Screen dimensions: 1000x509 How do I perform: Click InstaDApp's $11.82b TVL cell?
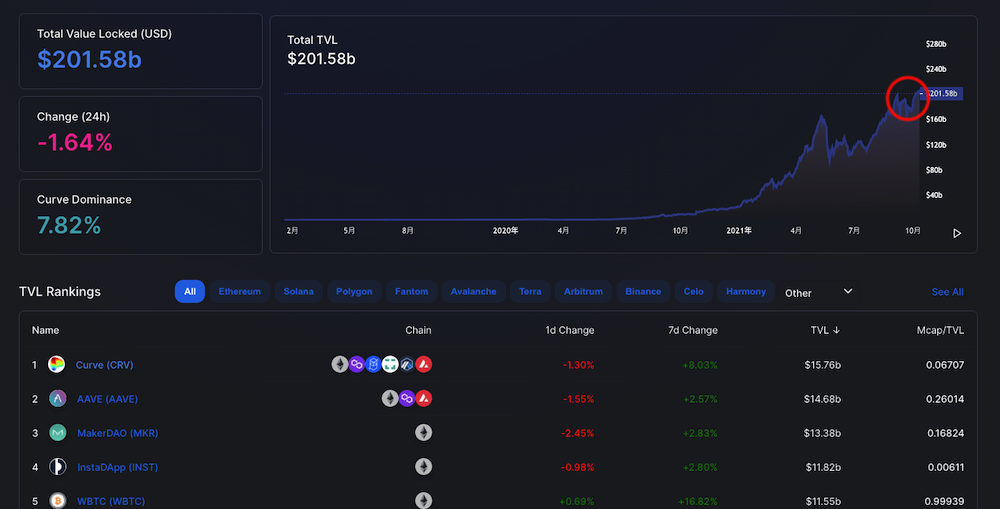[x=823, y=468]
